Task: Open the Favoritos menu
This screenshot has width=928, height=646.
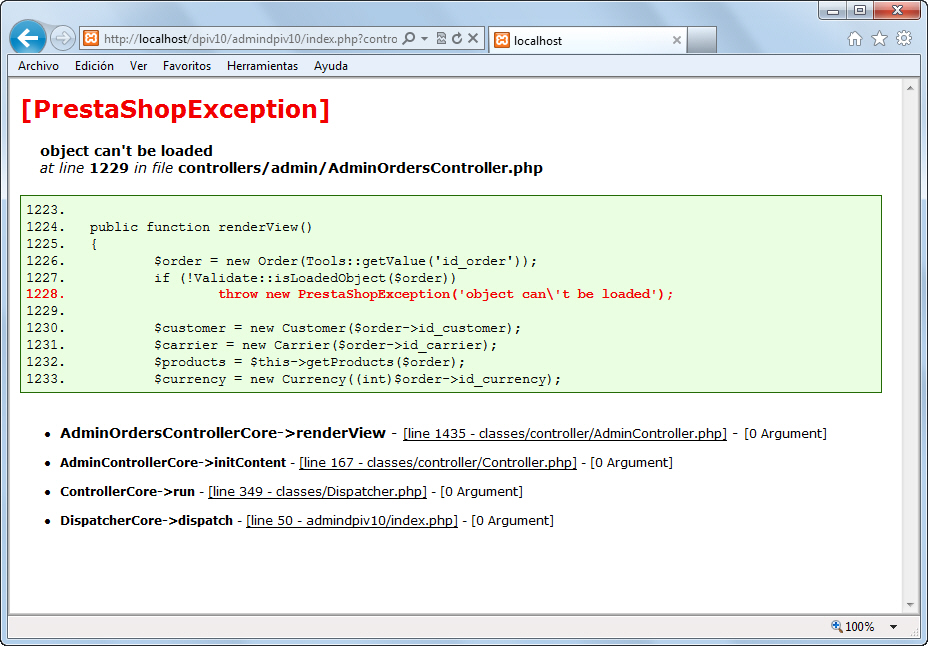Action: (187, 66)
